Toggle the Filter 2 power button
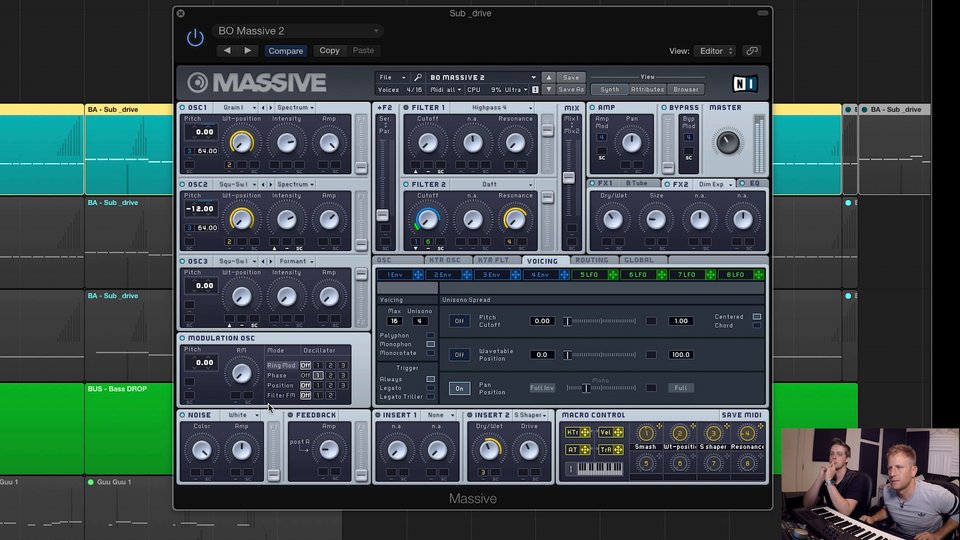The width and height of the screenshot is (960, 540). click(406, 184)
